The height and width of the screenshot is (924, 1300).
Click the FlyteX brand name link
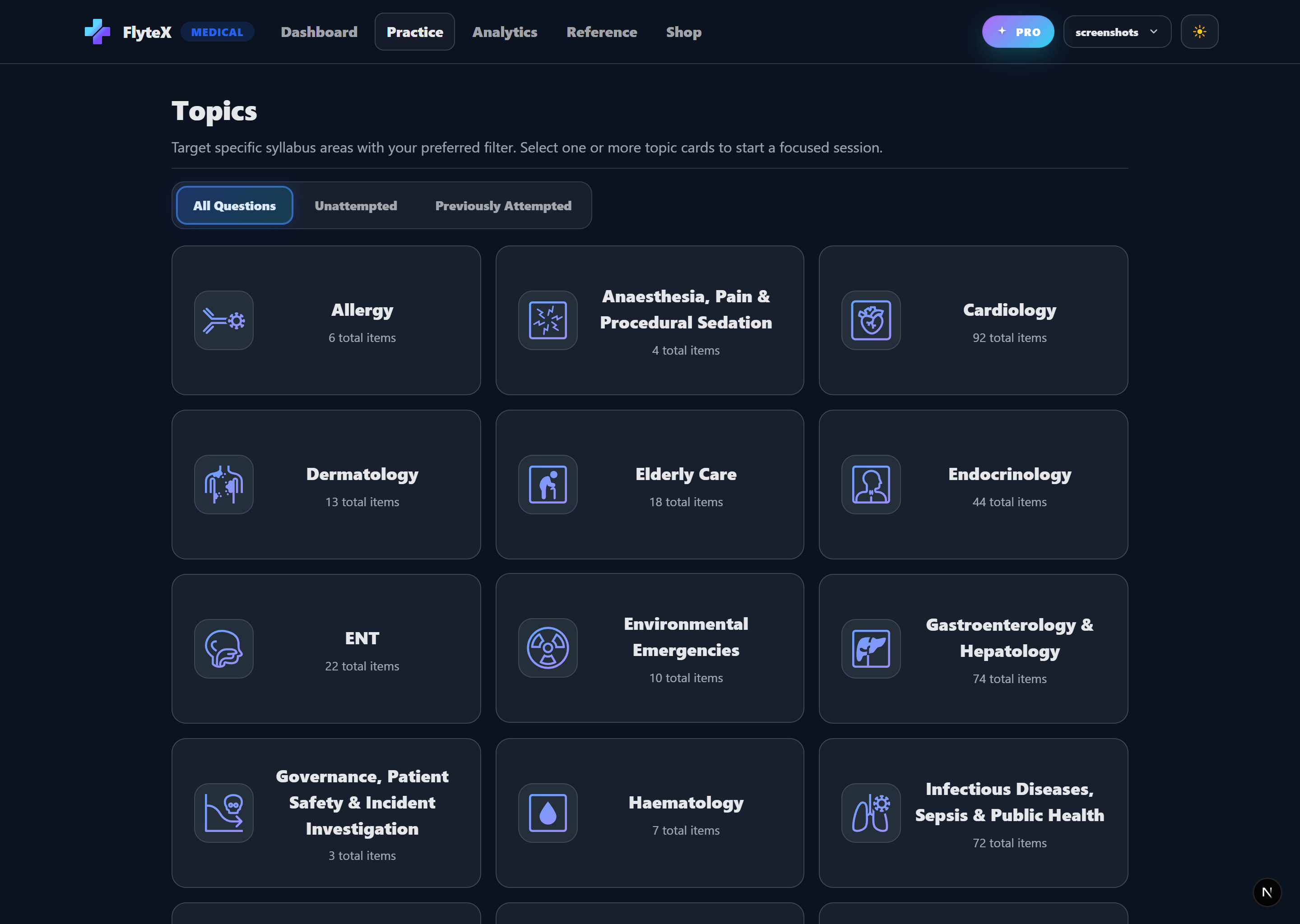(x=147, y=32)
